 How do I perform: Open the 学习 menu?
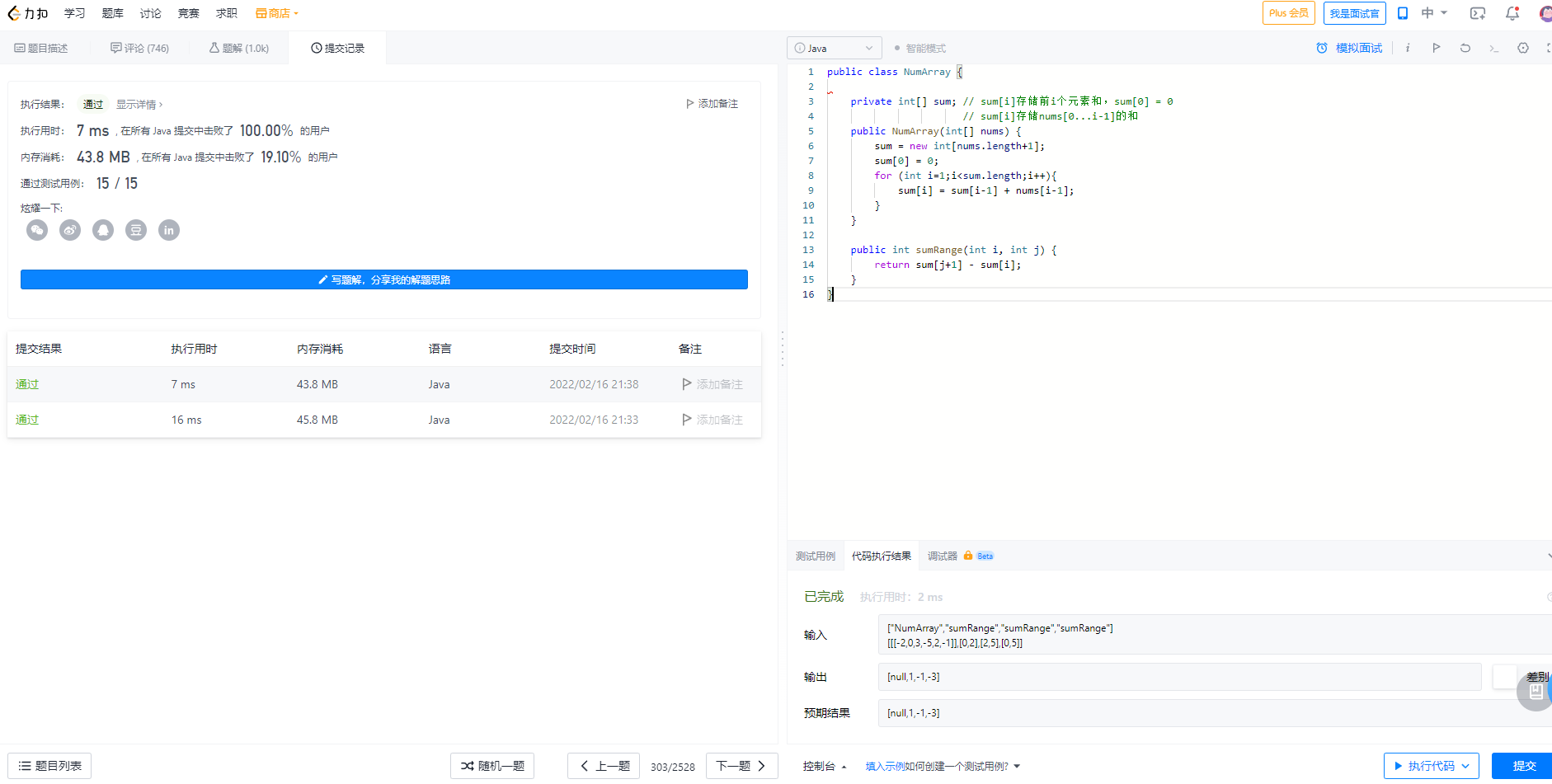coord(74,13)
